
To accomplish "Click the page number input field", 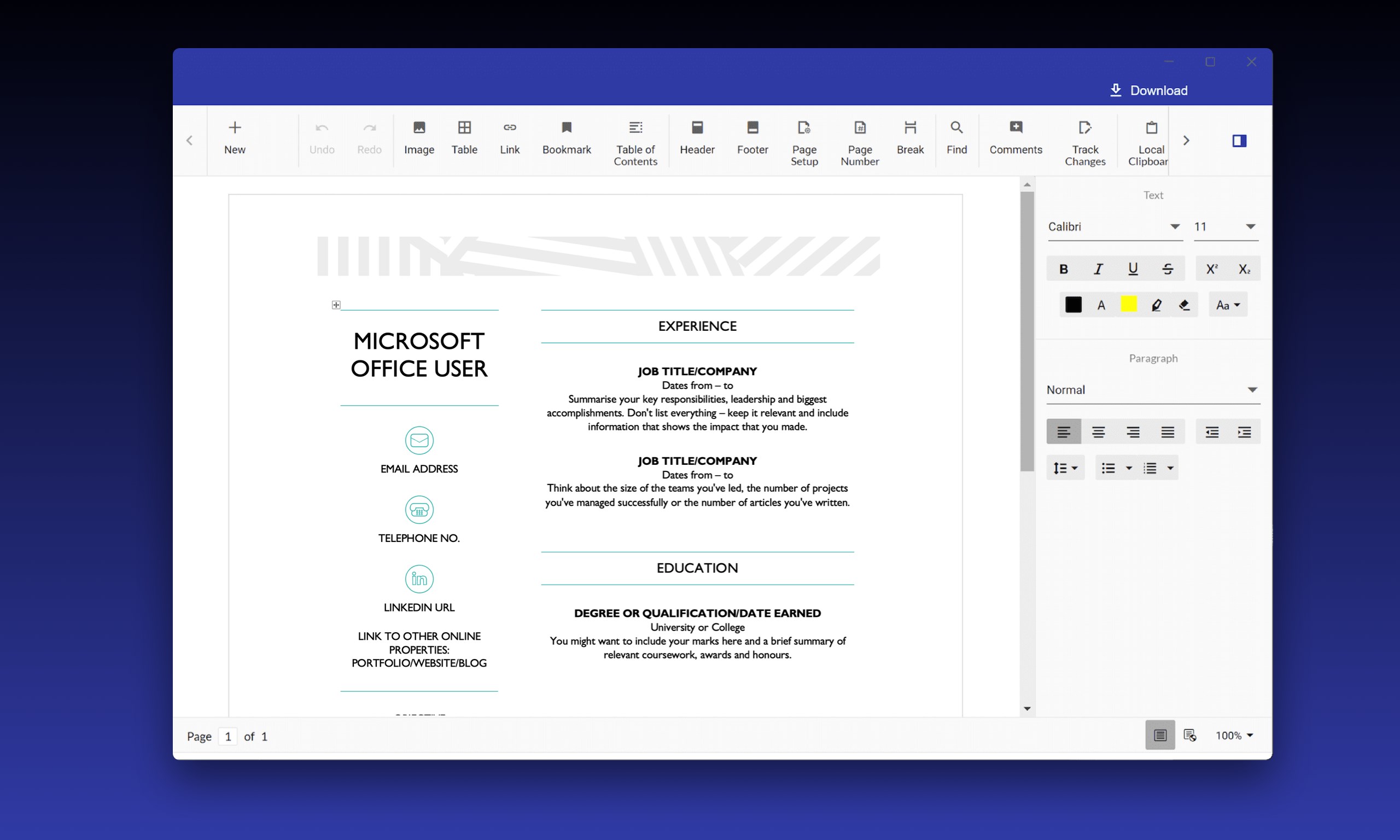I will pos(228,736).
